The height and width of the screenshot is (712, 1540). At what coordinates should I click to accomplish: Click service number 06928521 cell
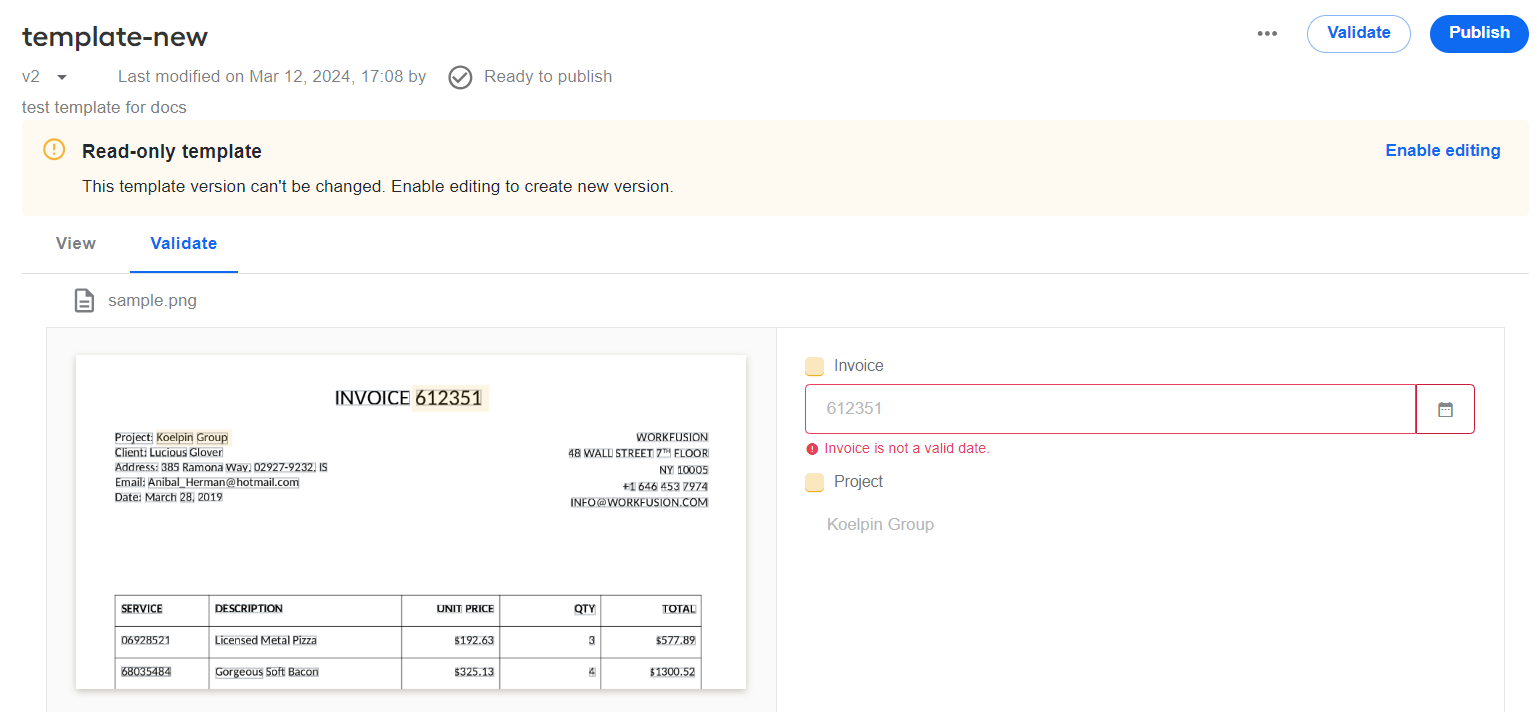click(146, 640)
